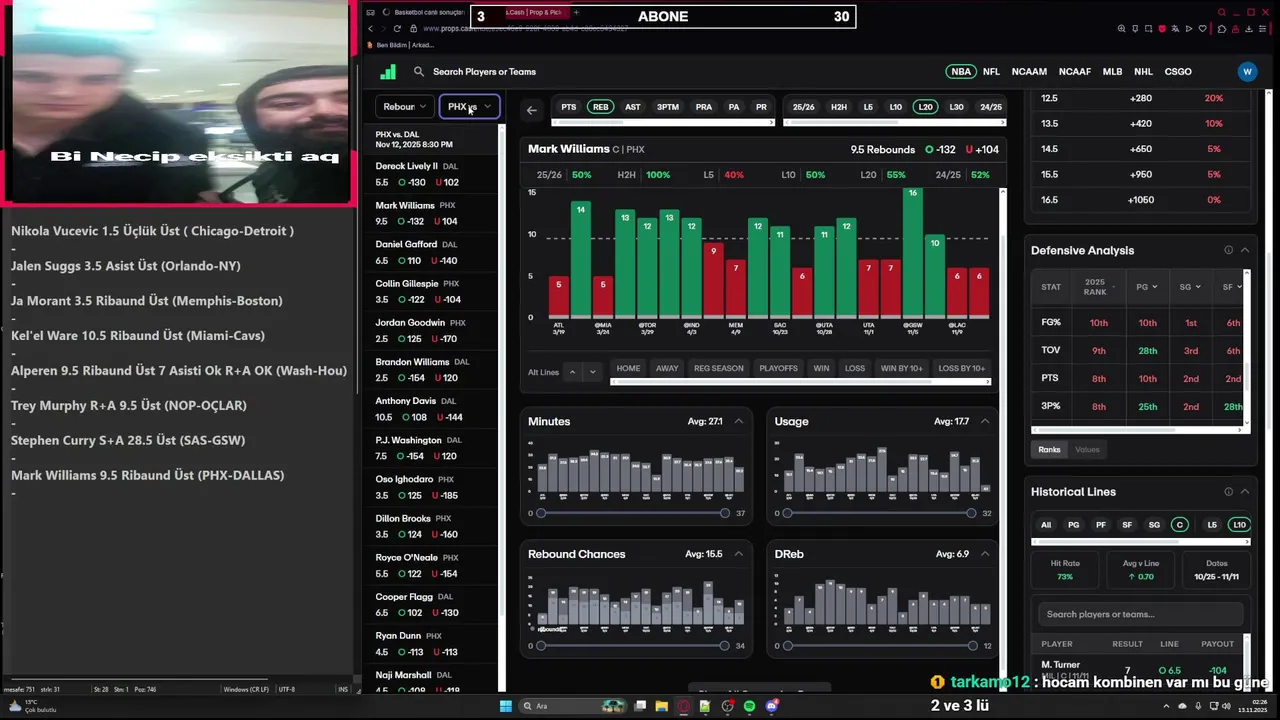Toggle HOME game filter
The height and width of the screenshot is (720, 1280).
[x=628, y=368]
